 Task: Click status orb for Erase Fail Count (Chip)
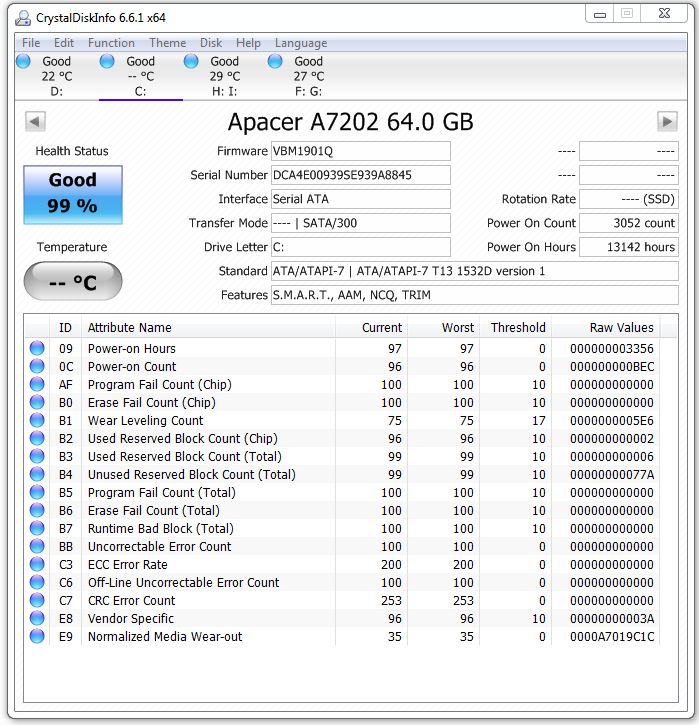pyautogui.click(x=37, y=402)
